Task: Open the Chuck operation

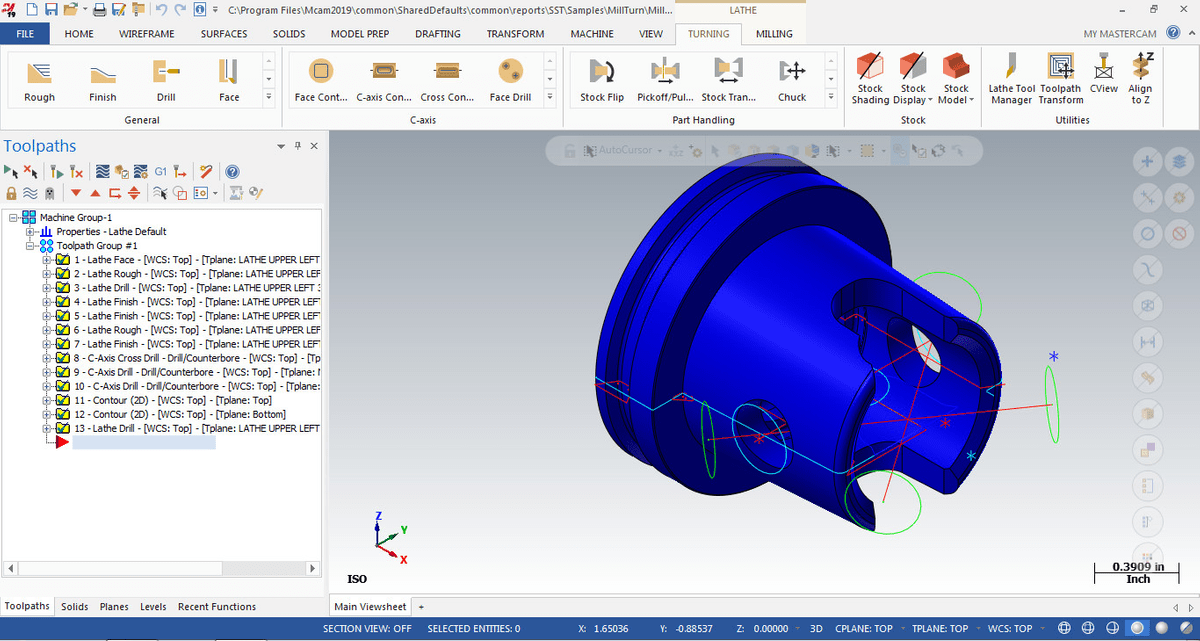Action: pos(792,78)
